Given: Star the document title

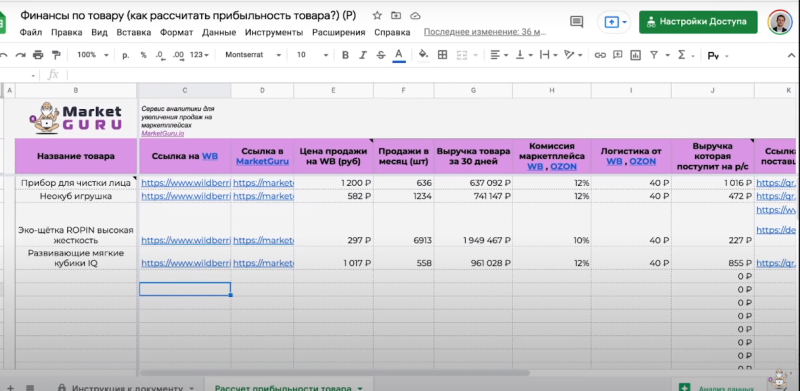Looking at the screenshot, I should coord(377,16).
